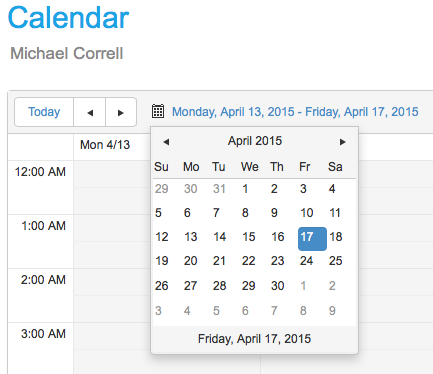This screenshot has width=433, height=374.
Task: Select grayed March 30 date
Action: tap(191, 189)
